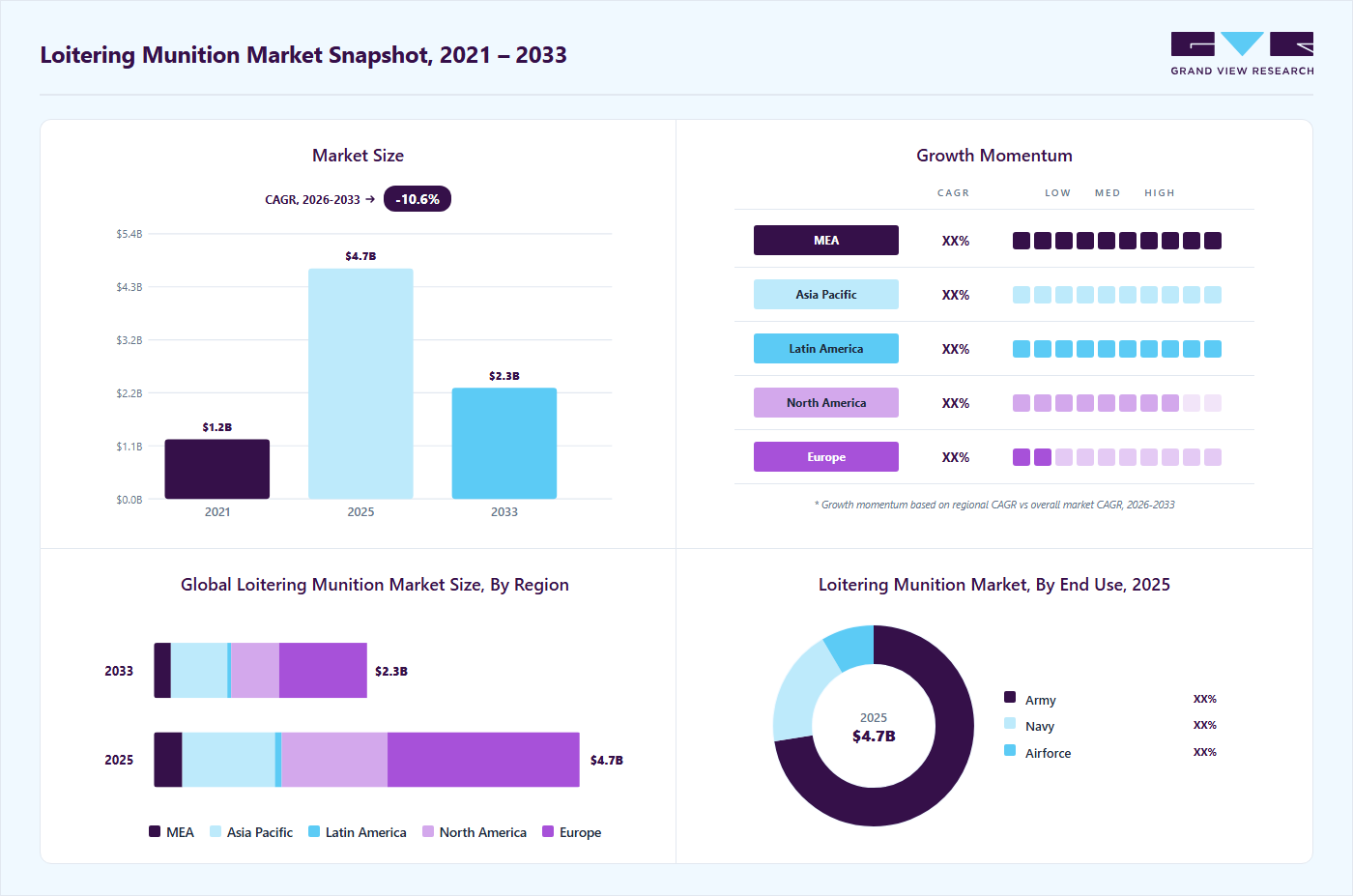Click the 2025 market size bar
Viewport: 1353px width, 896px height.
[360, 384]
